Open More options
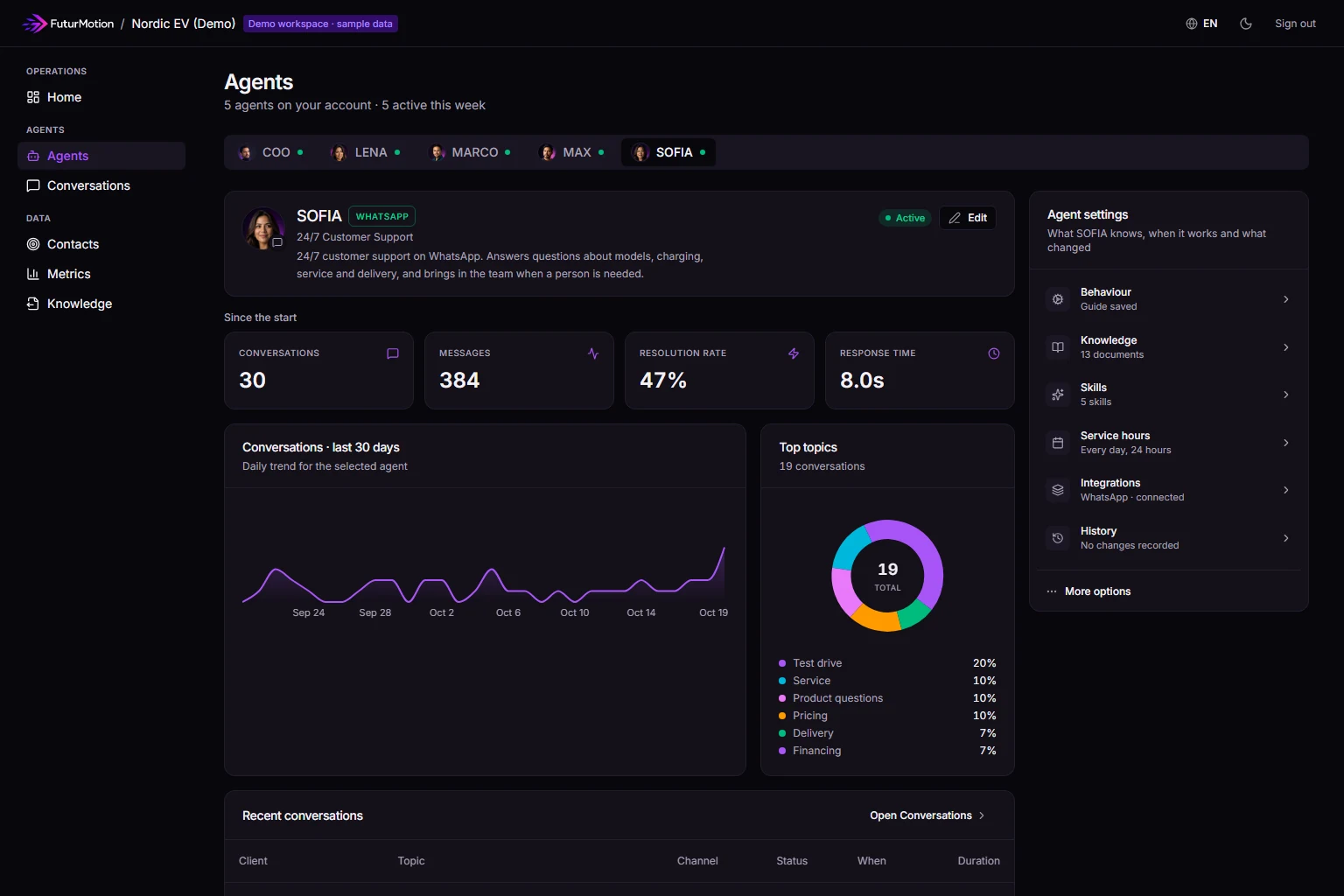The image size is (1344, 896). (1088, 591)
